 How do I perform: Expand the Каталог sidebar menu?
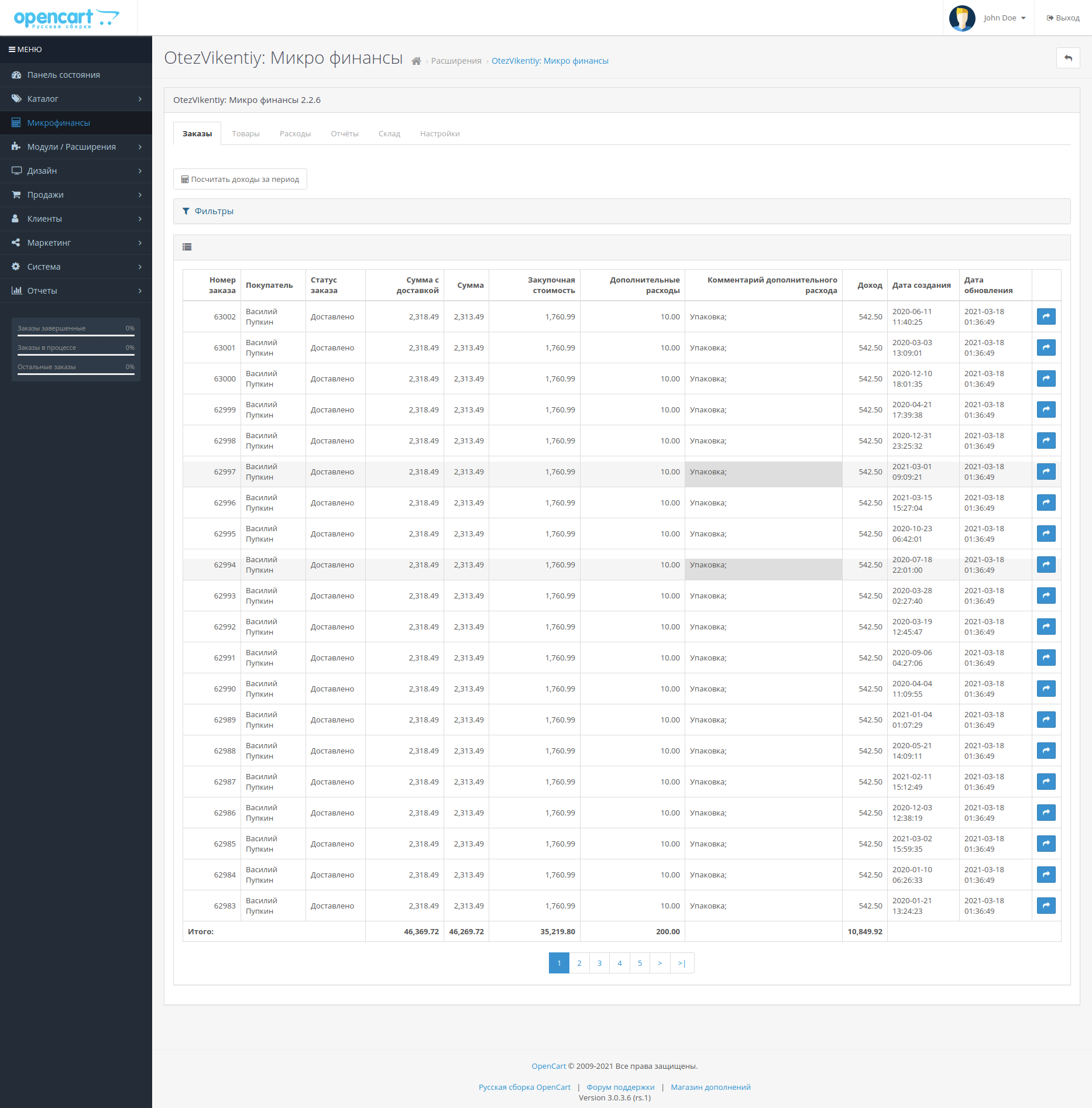[75, 99]
